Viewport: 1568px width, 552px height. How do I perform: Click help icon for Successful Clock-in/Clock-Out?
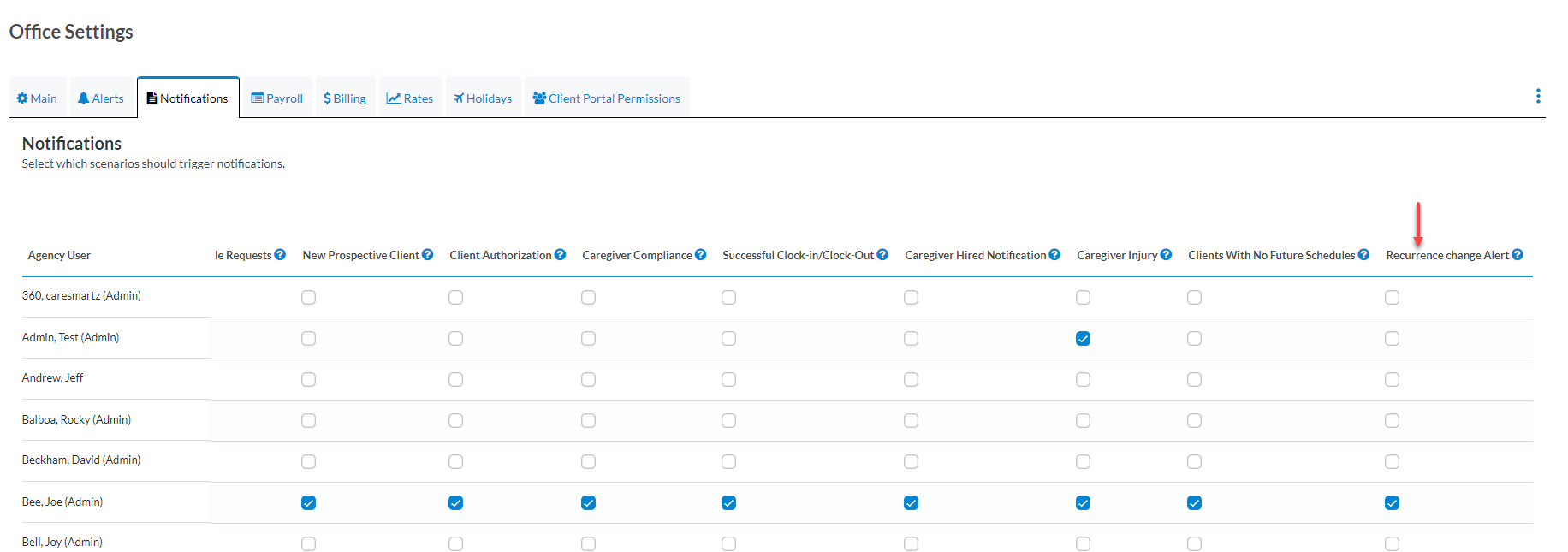(882, 255)
